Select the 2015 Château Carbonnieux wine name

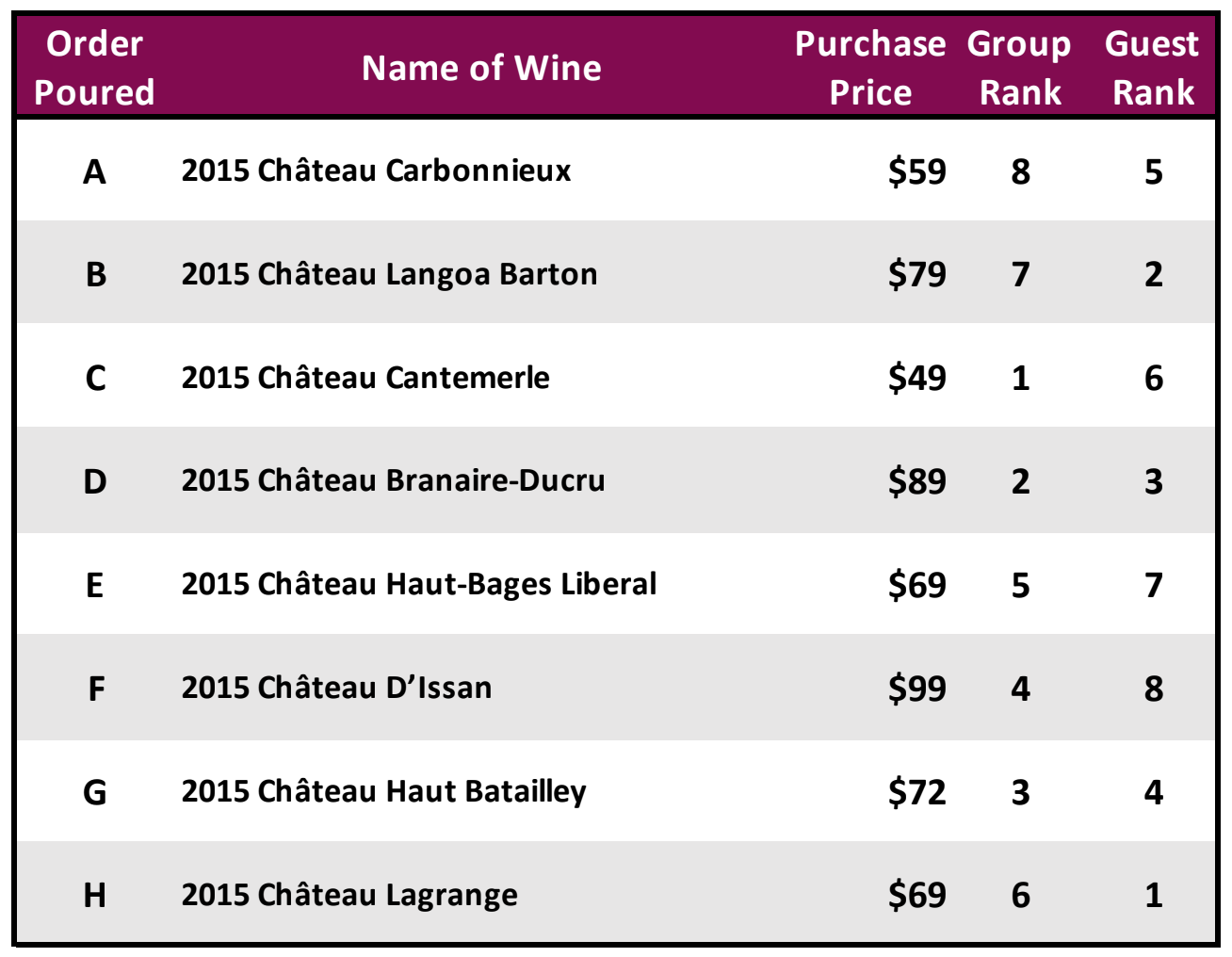pos(376,170)
